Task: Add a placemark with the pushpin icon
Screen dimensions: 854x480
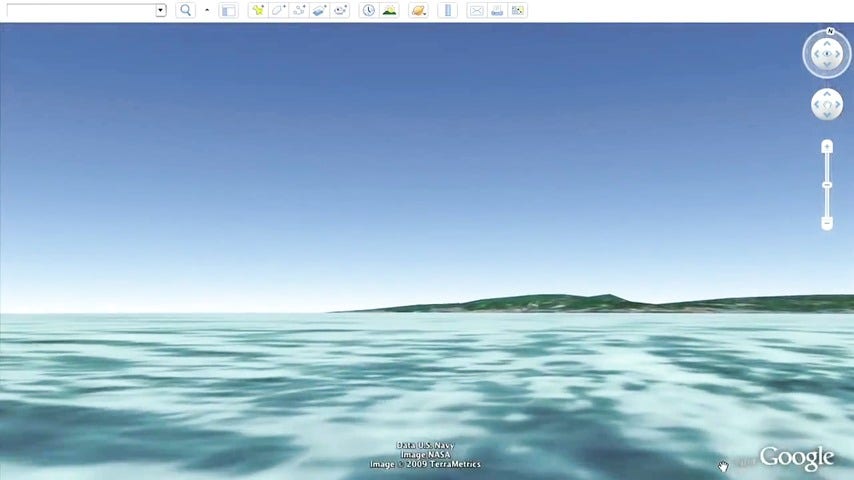Action: click(x=258, y=10)
